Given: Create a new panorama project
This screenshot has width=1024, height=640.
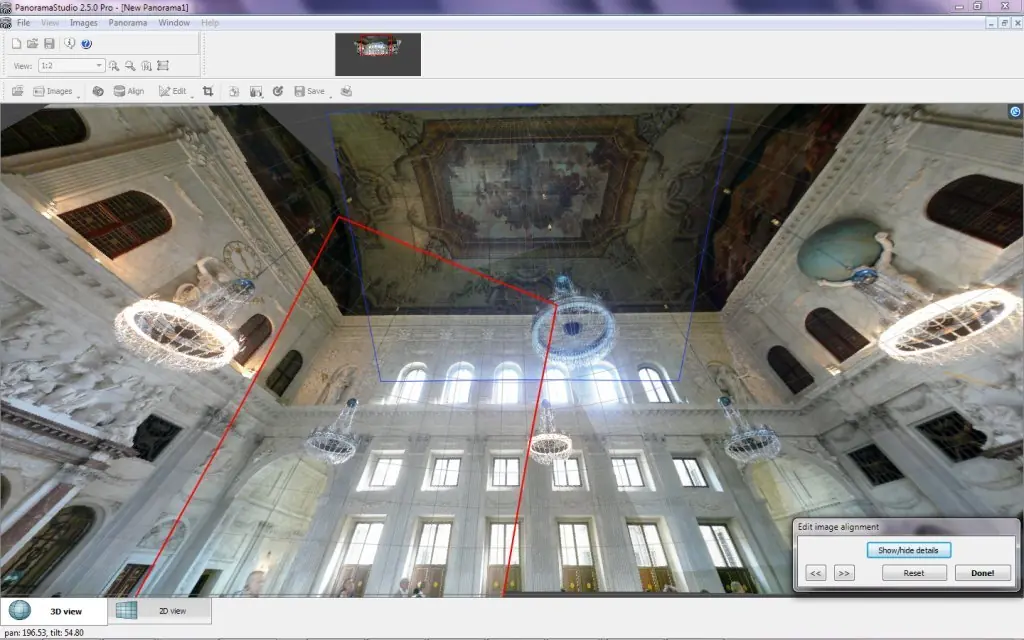Looking at the screenshot, I should tap(16, 44).
